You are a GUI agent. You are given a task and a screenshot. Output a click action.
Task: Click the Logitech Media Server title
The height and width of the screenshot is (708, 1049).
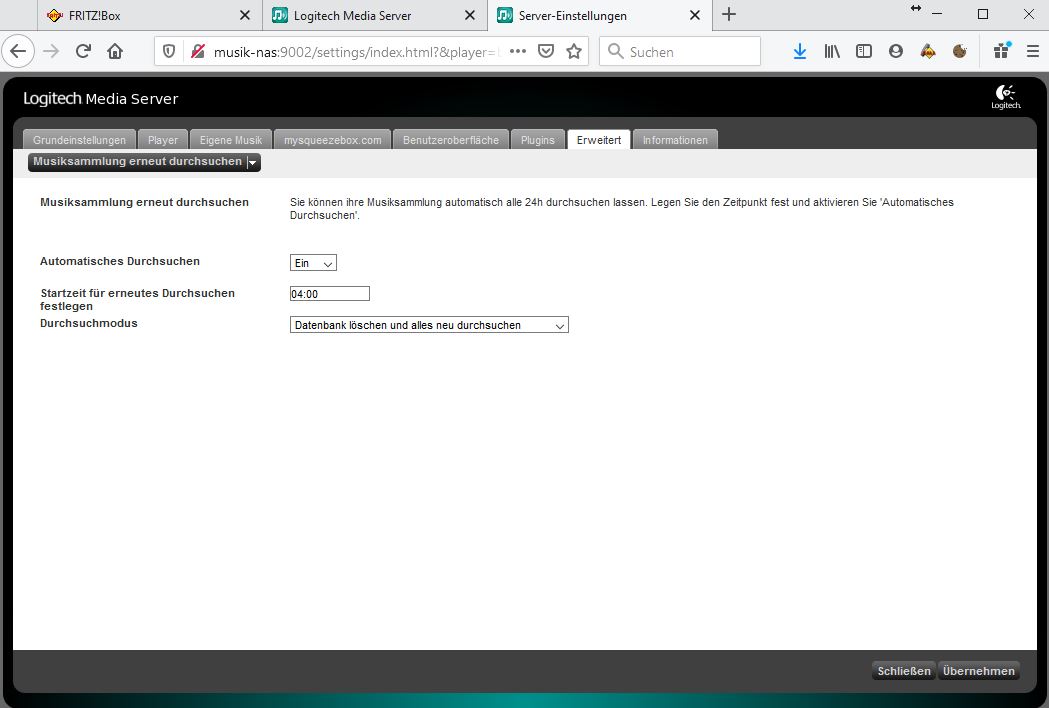(x=101, y=98)
